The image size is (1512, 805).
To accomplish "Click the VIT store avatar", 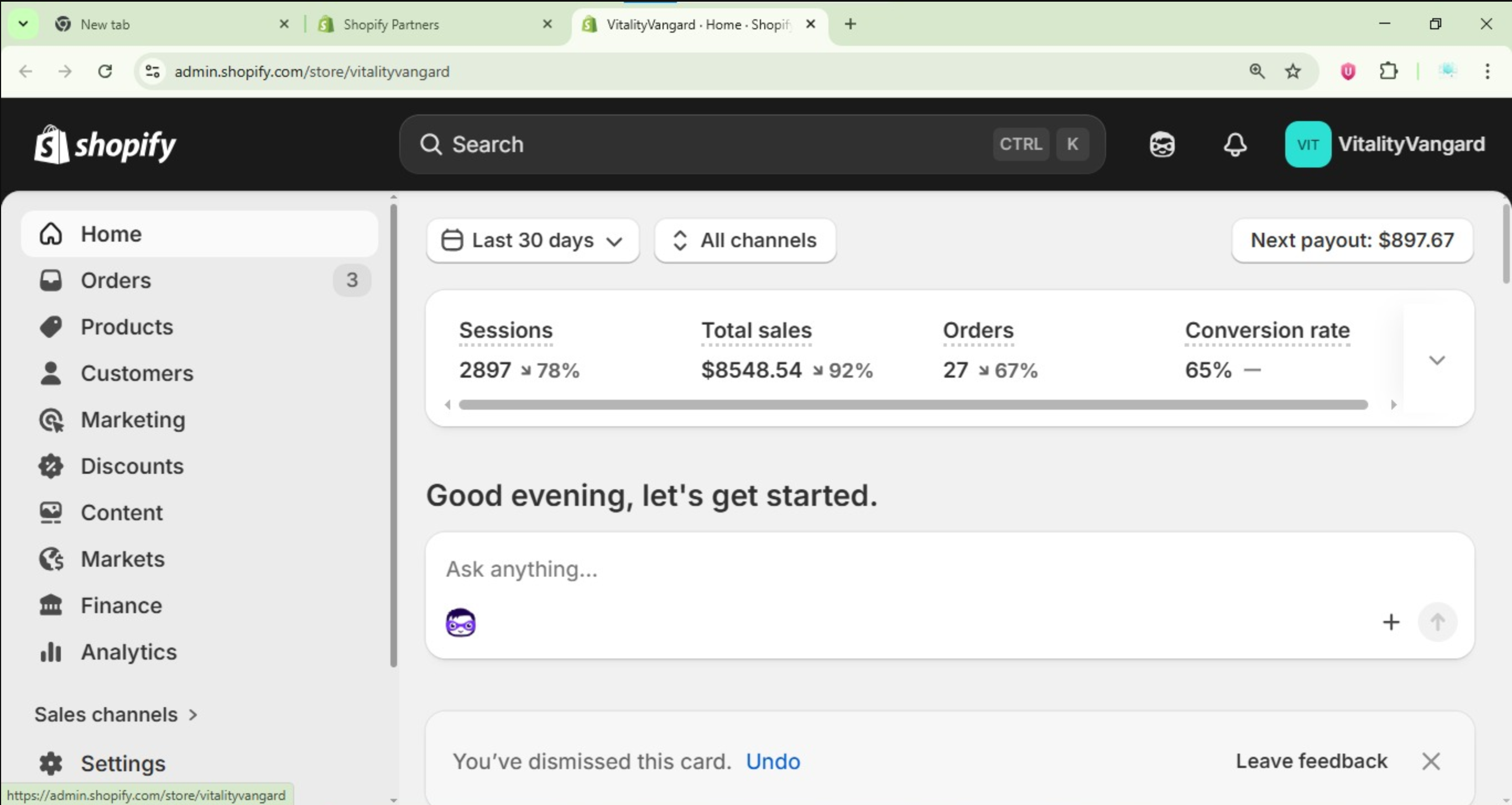I will [1308, 144].
